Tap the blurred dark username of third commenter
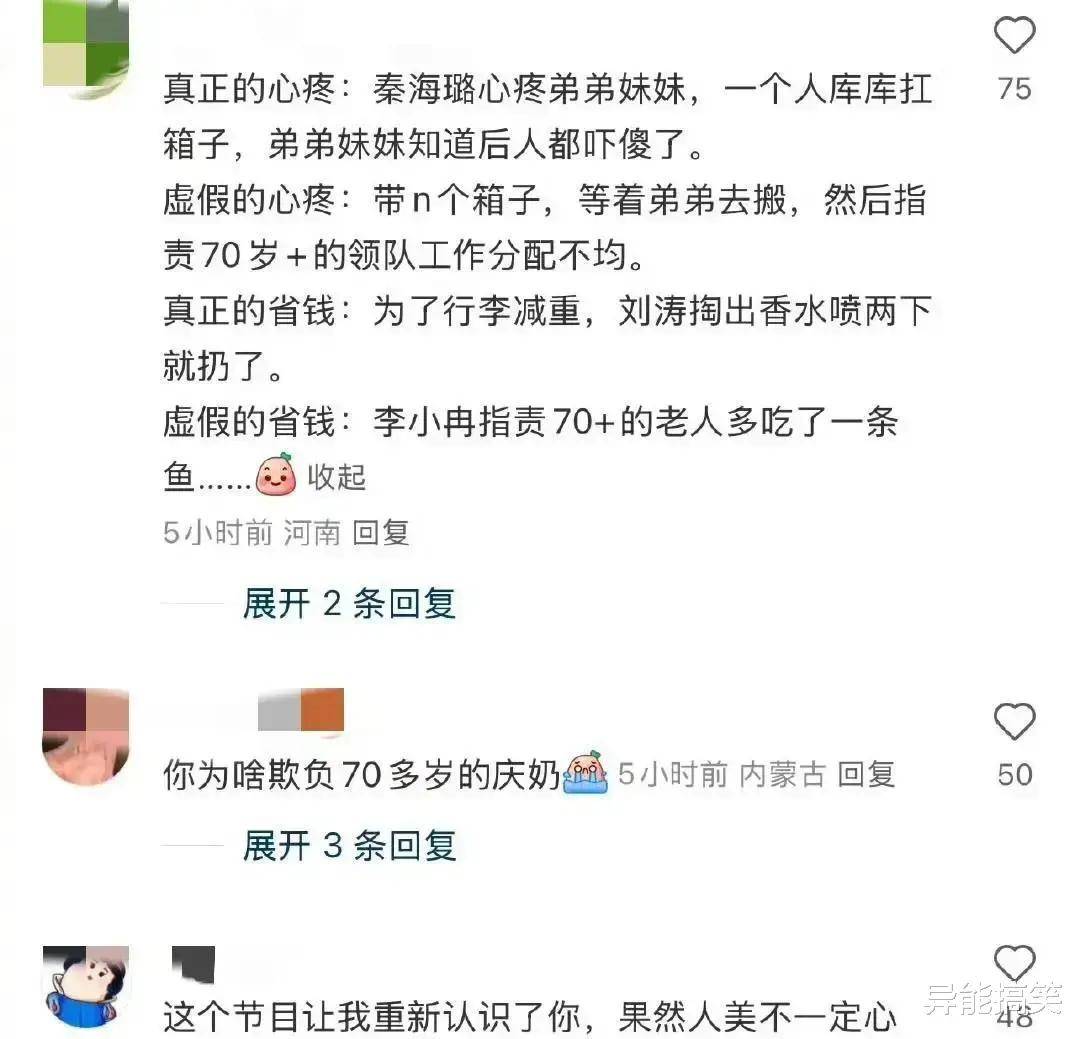The height and width of the screenshot is (1039, 1080). [x=194, y=964]
